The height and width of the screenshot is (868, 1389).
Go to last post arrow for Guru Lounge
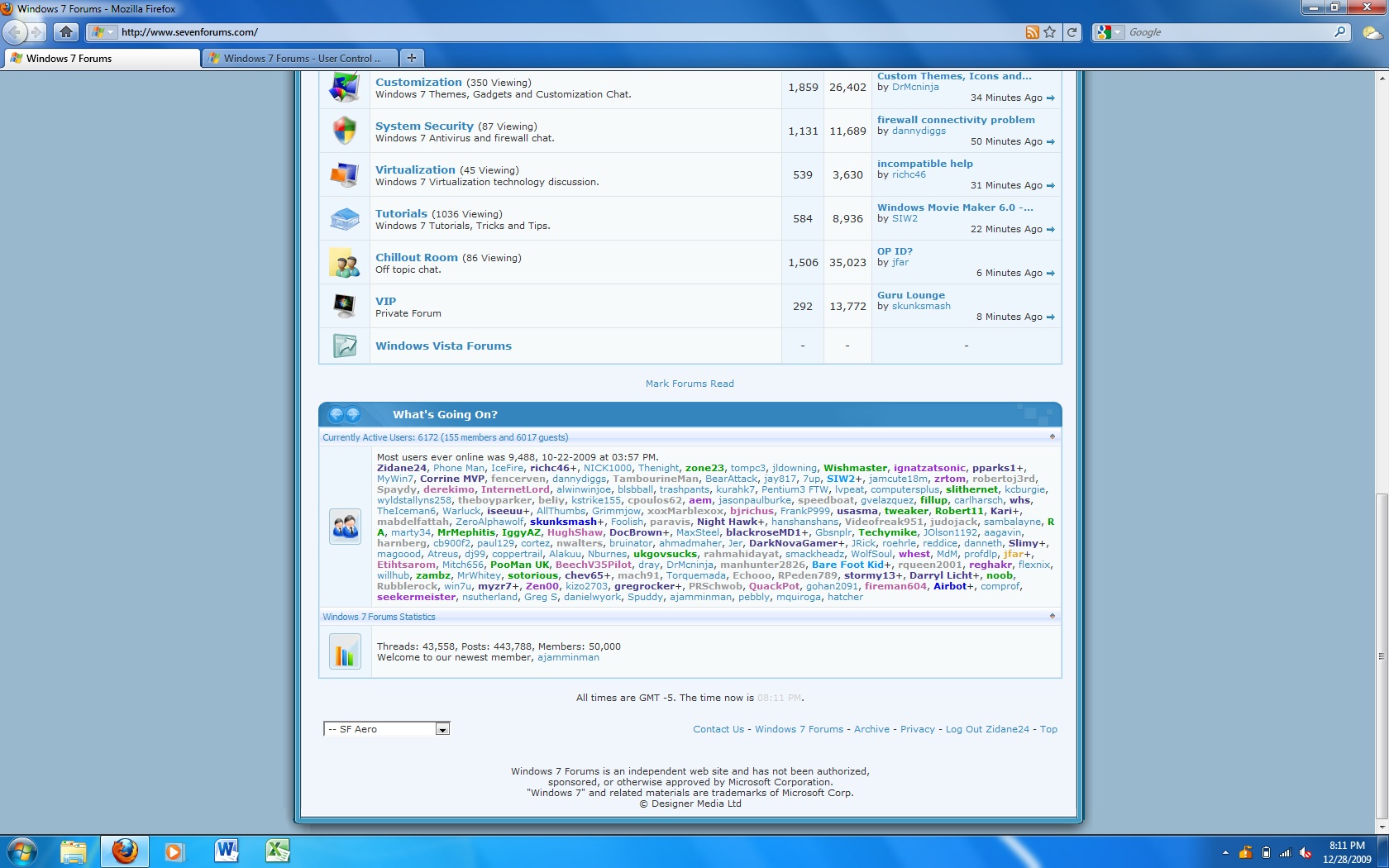(x=1050, y=317)
